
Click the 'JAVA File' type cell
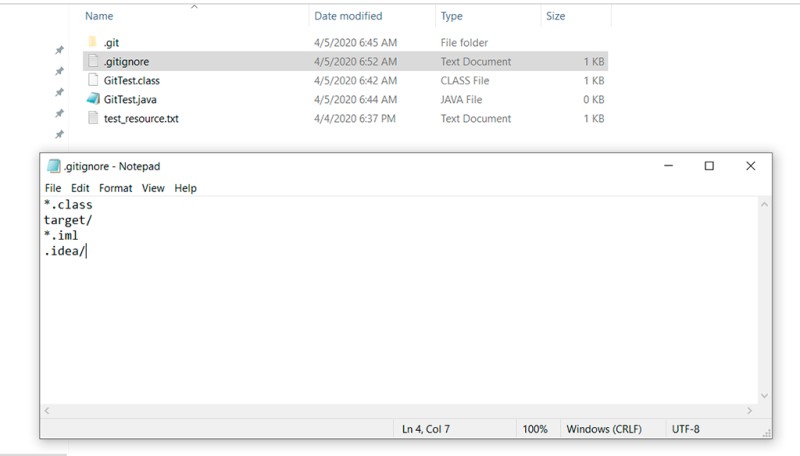(461, 99)
